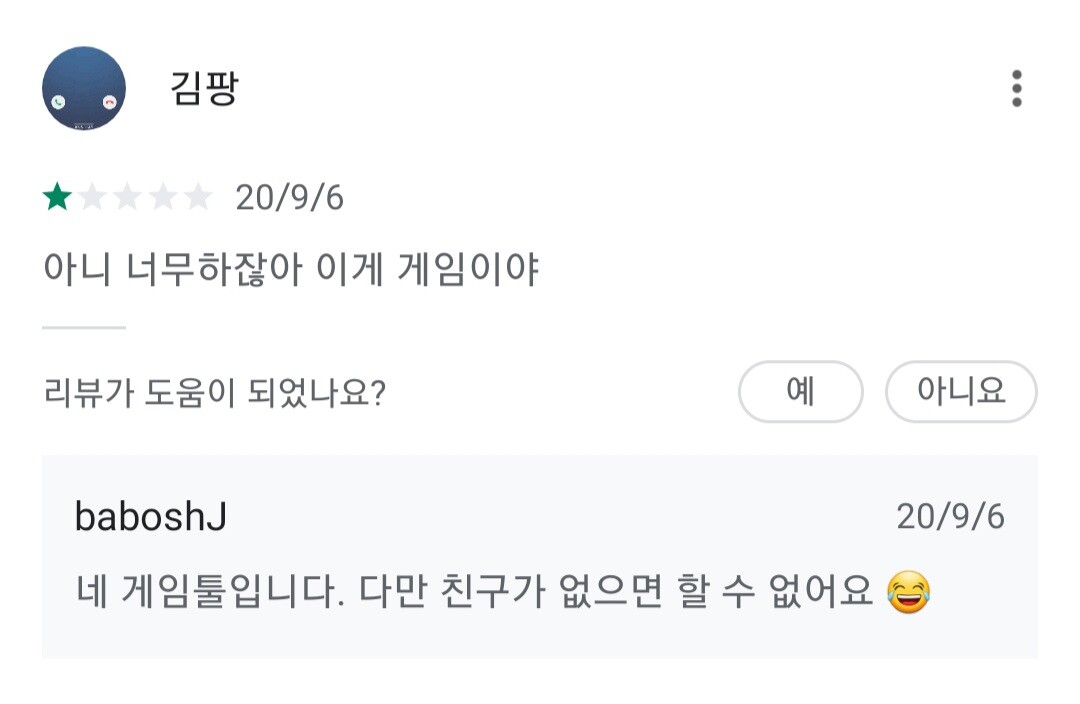The height and width of the screenshot is (704, 1080).
Task: Click the second empty rating star
Action: point(92,198)
